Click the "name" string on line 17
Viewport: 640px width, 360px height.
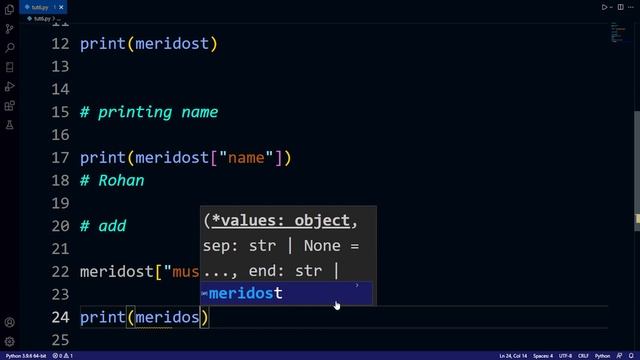(246, 158)
